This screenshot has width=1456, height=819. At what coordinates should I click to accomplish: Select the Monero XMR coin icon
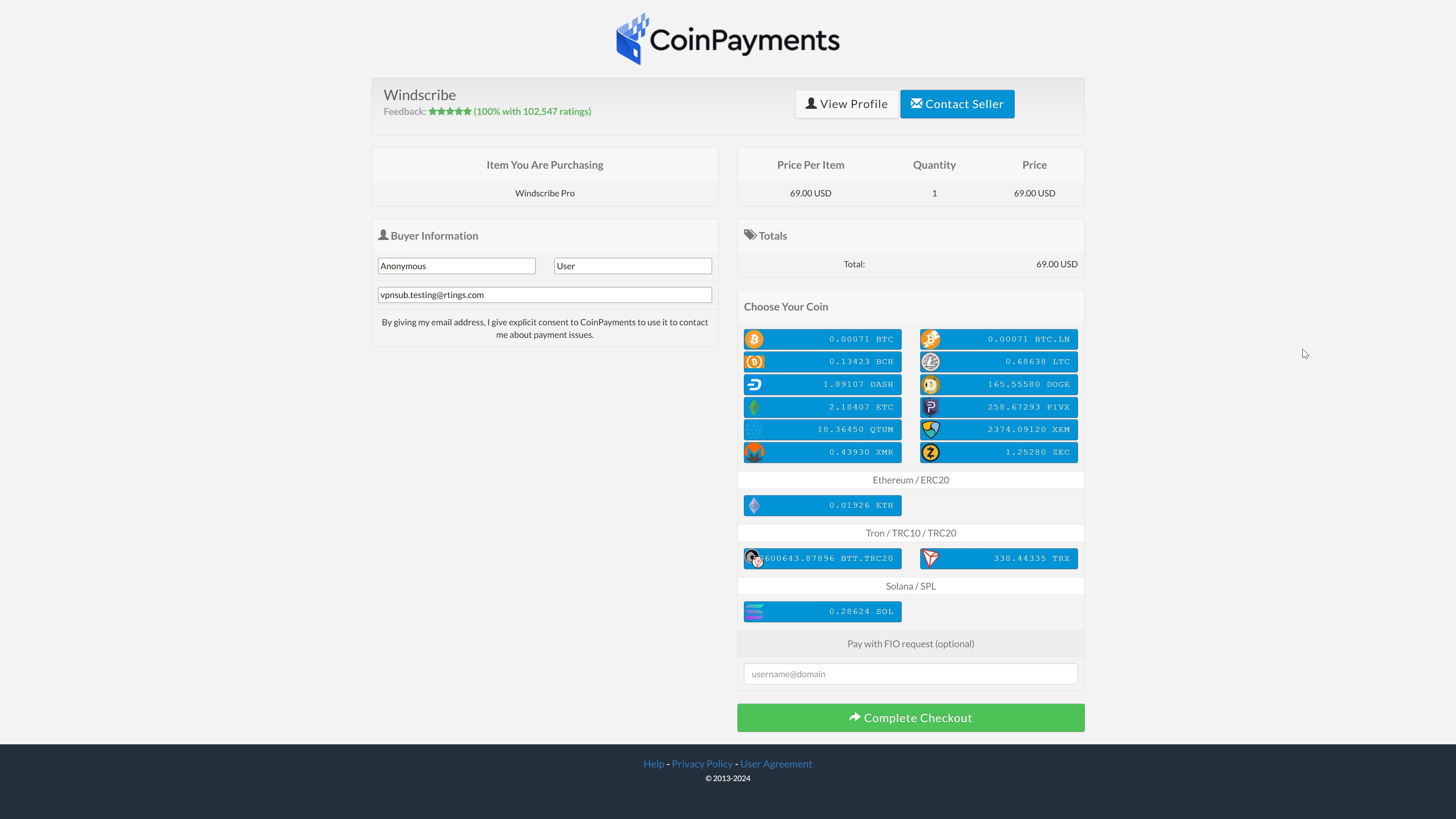point(754,452)
